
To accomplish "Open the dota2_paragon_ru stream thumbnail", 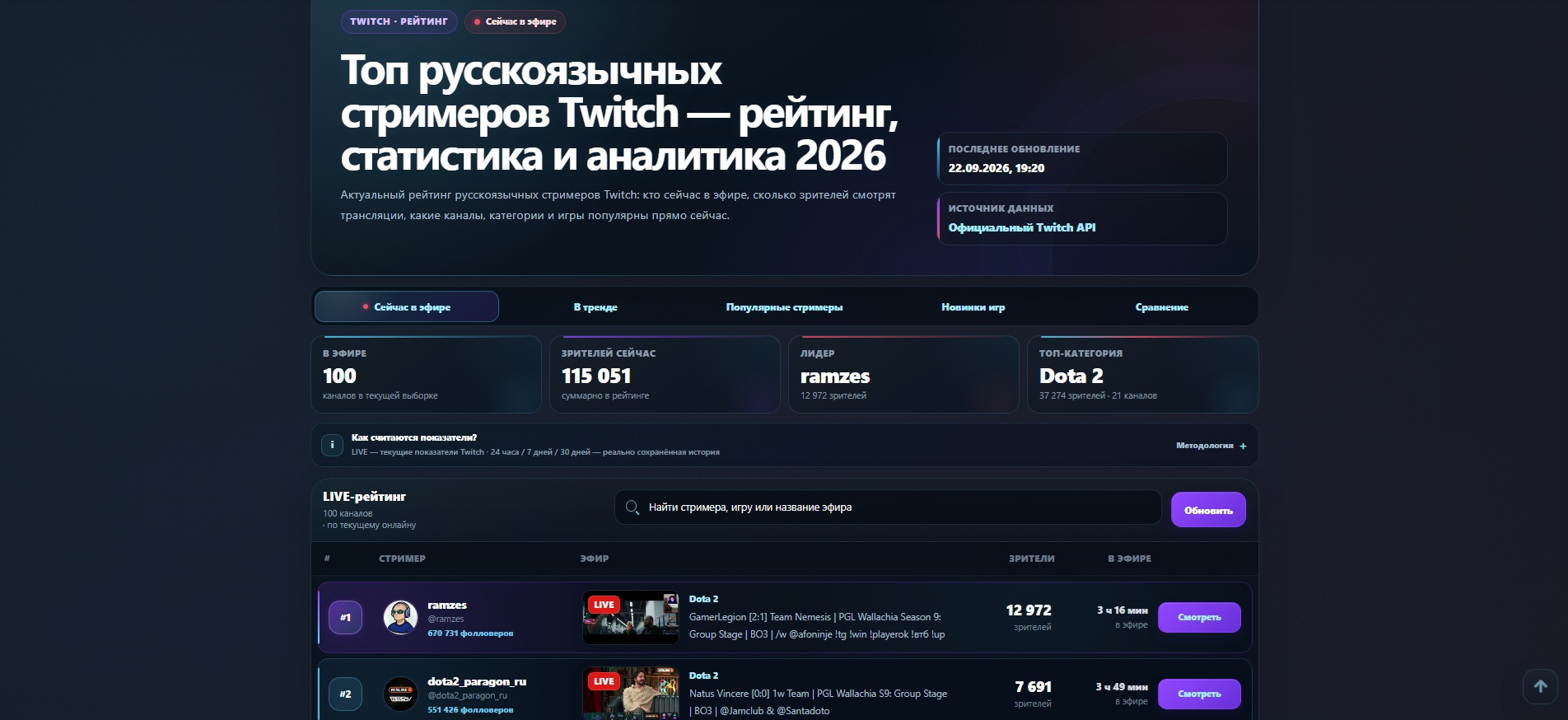I will tap(631, 694).
